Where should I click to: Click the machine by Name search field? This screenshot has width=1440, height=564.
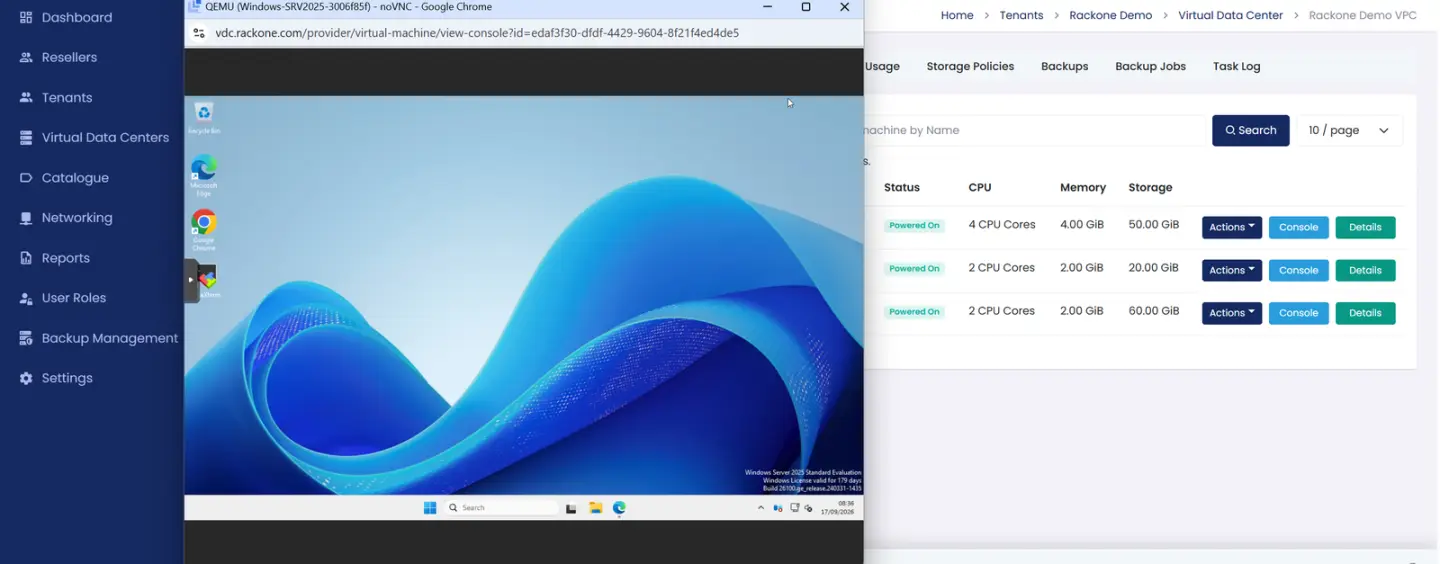(x=1036, y=130)
